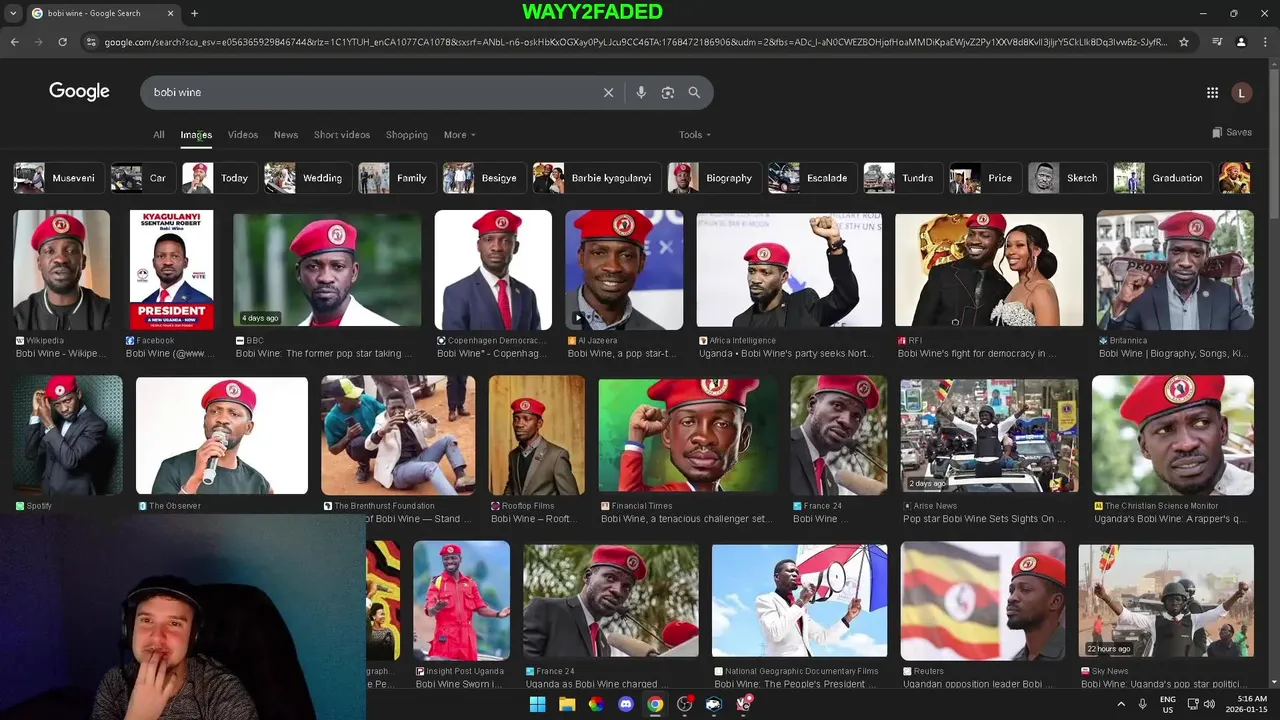Expand the More dropdown
Viewport: 1280px width, 720px height.
460,134
